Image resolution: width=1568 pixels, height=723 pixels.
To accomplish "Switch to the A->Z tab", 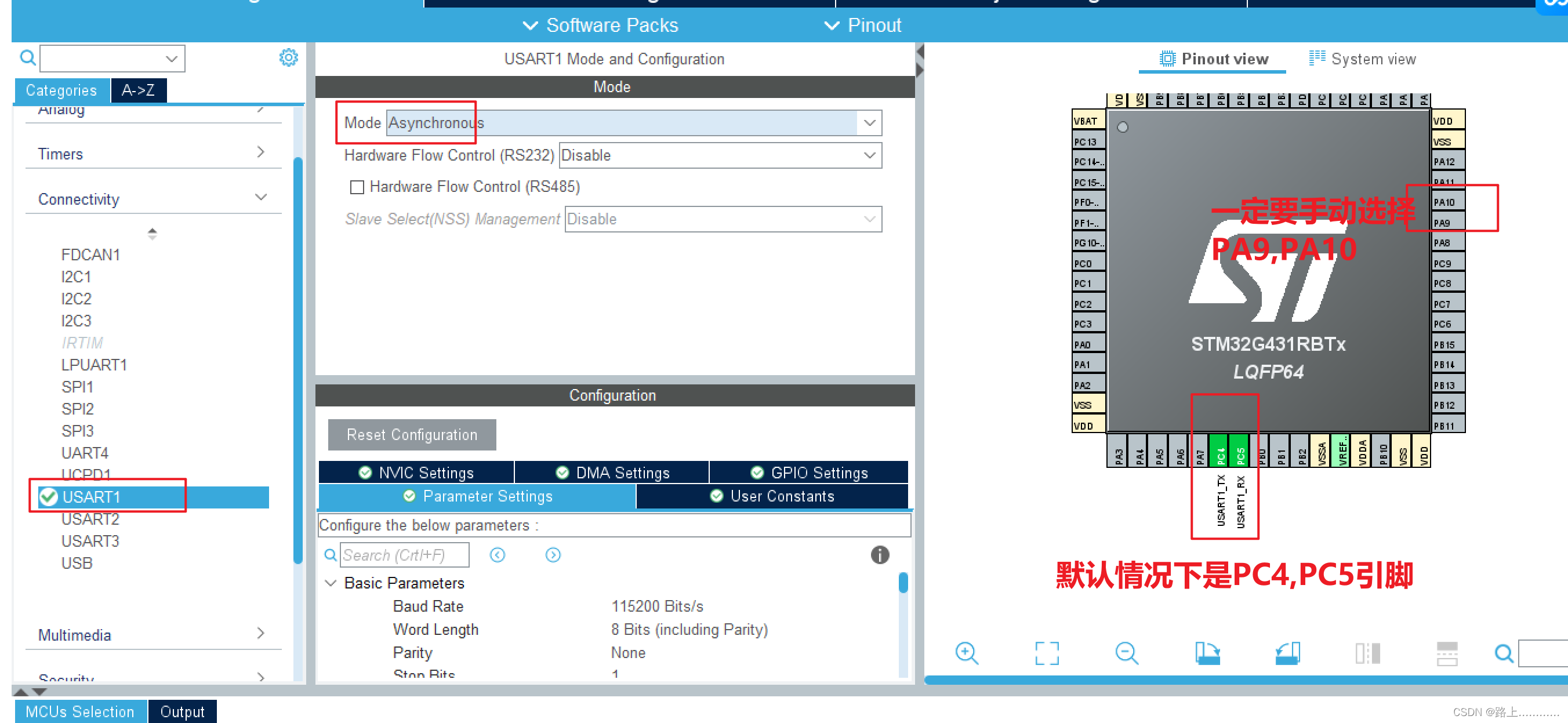I will pos(138,90).
